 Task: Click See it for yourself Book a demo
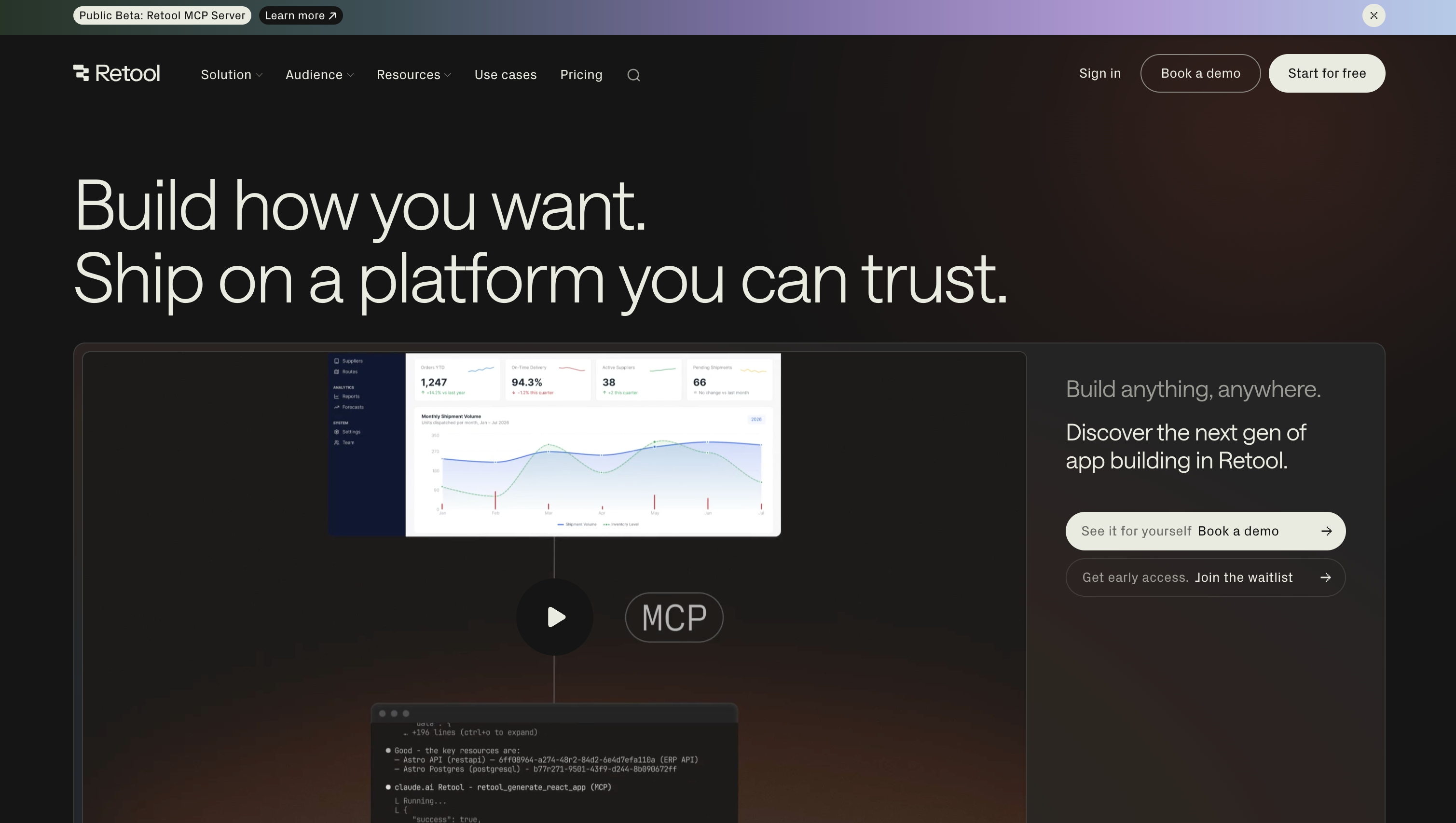pos(1206,531)
